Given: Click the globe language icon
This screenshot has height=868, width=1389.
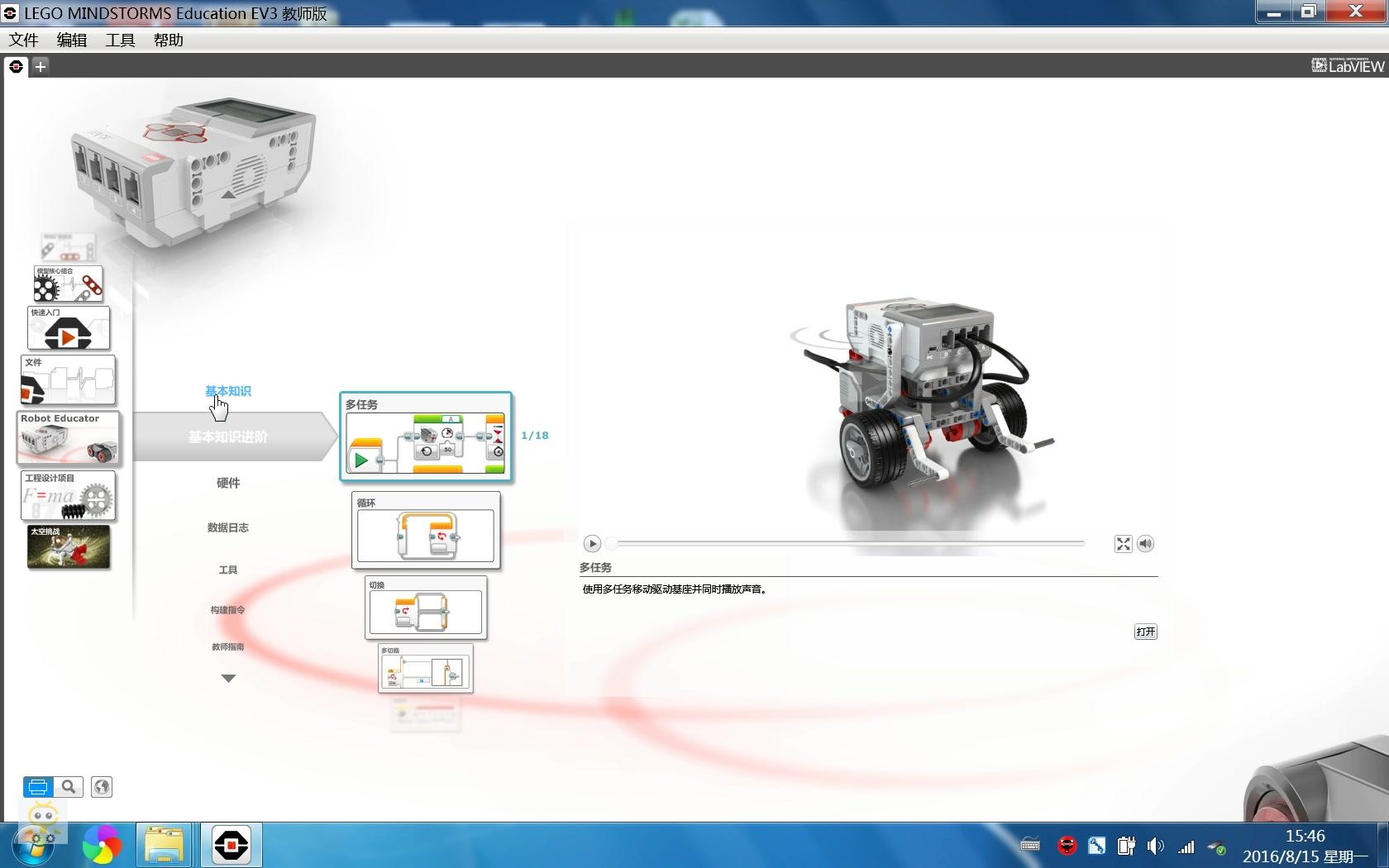Looking at the screenshot, I should tap(101, 787).
